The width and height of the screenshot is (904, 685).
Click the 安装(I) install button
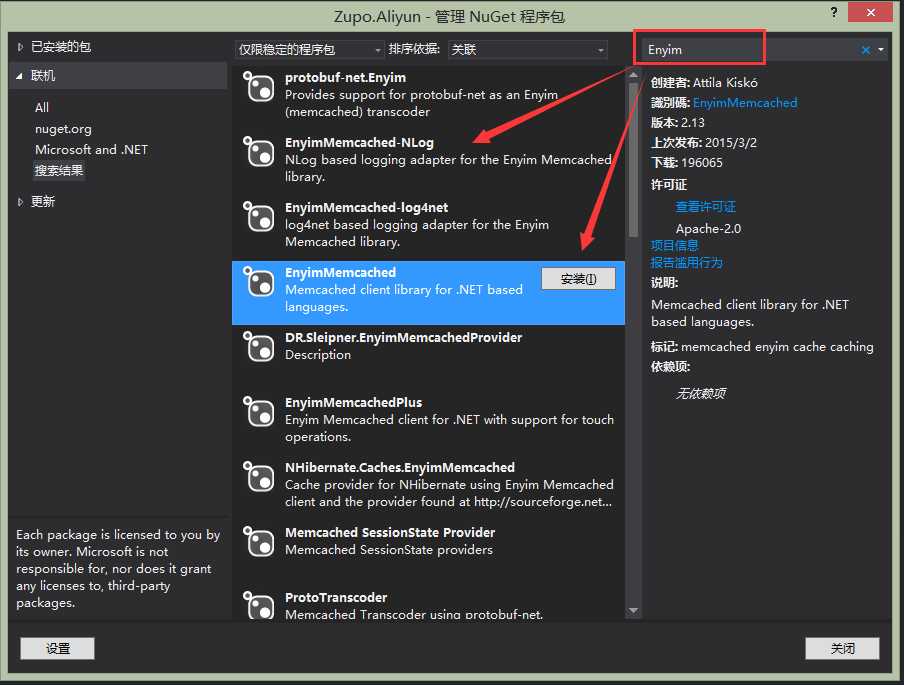[578, 279]
